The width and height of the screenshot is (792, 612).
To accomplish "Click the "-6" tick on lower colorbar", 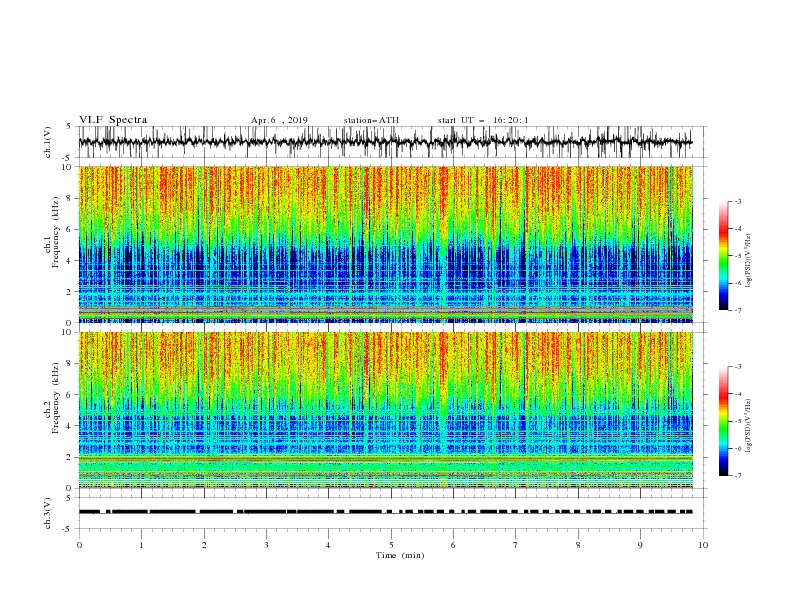I will pos(738,448).
